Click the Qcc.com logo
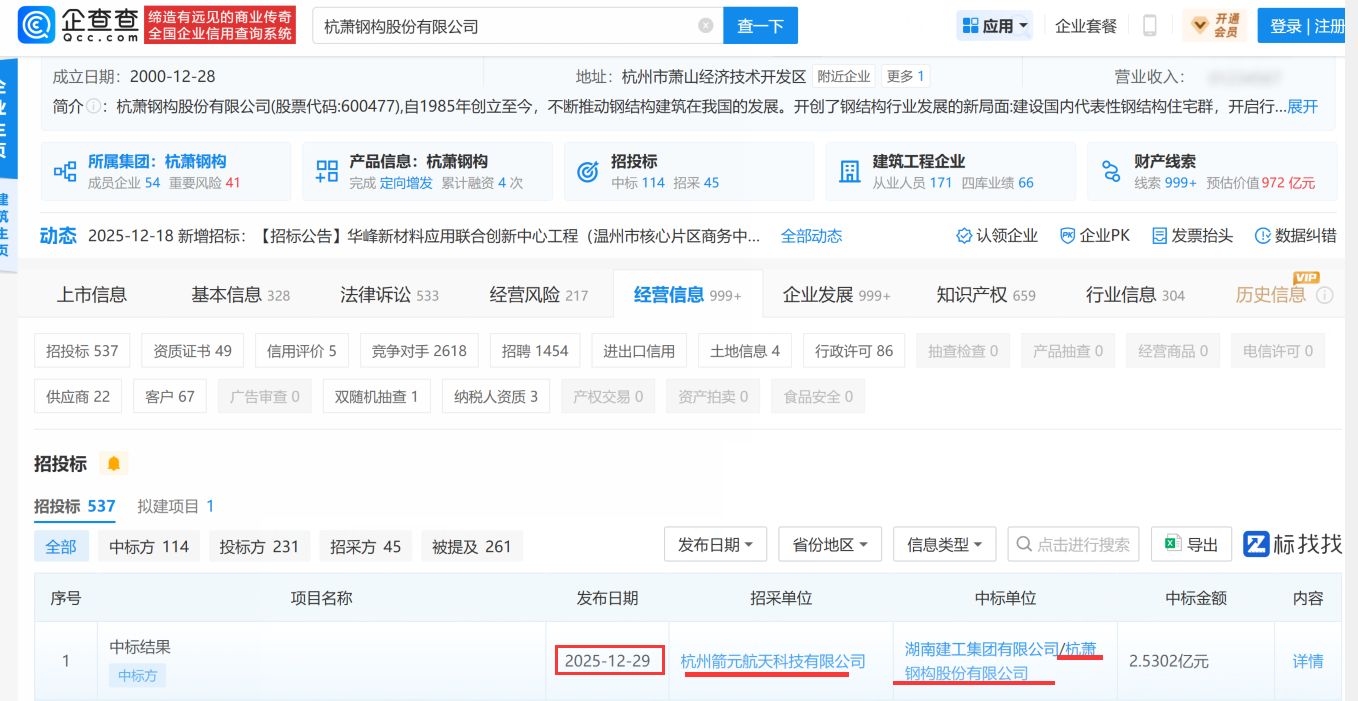This screenshot has width=1358, height=701. pyautogui.click(x=78, y=25)
